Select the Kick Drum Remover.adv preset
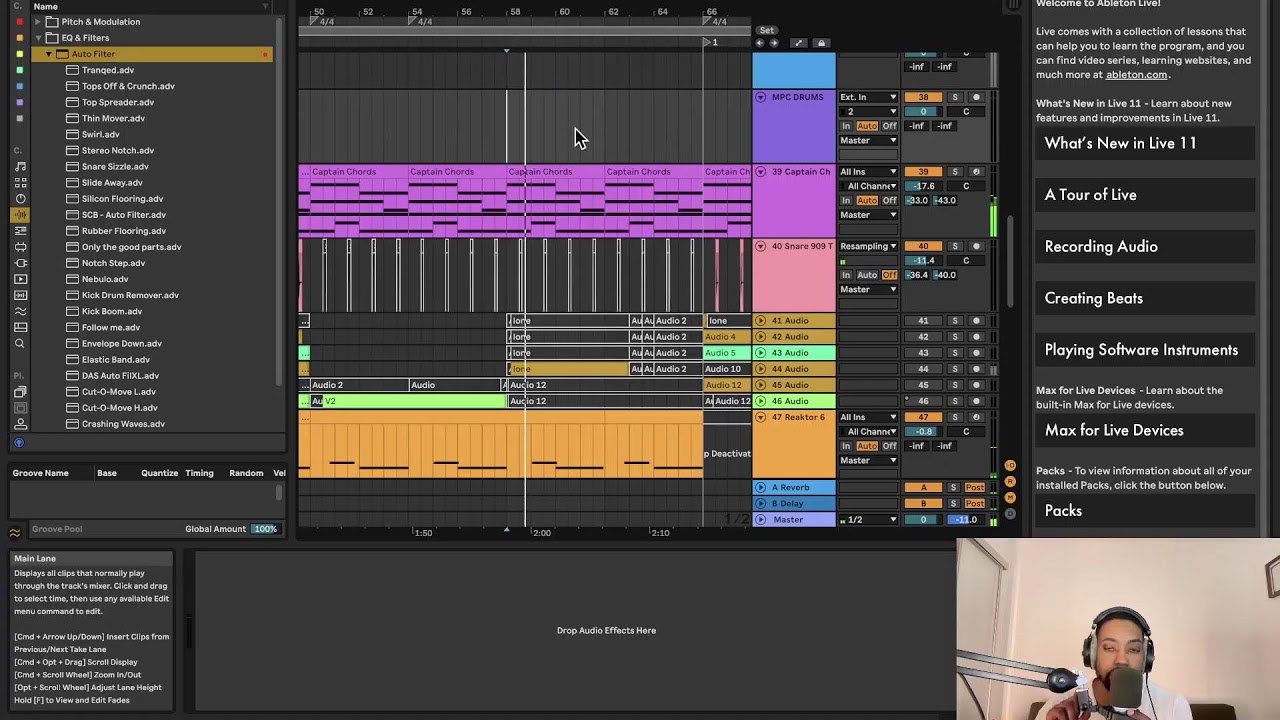The image size is (1280, 720). click(130, 295)
